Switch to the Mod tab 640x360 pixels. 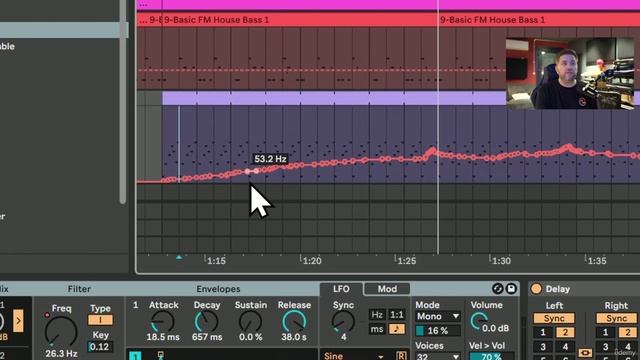click(x=387, y=289)
